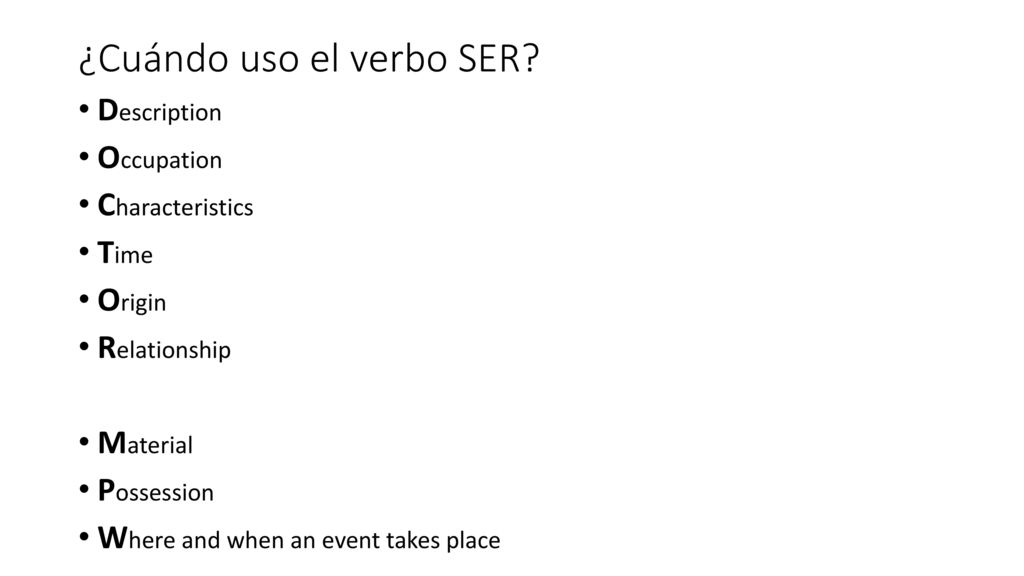
Task: Click the bold P of Possession
Action: [106, 490]
